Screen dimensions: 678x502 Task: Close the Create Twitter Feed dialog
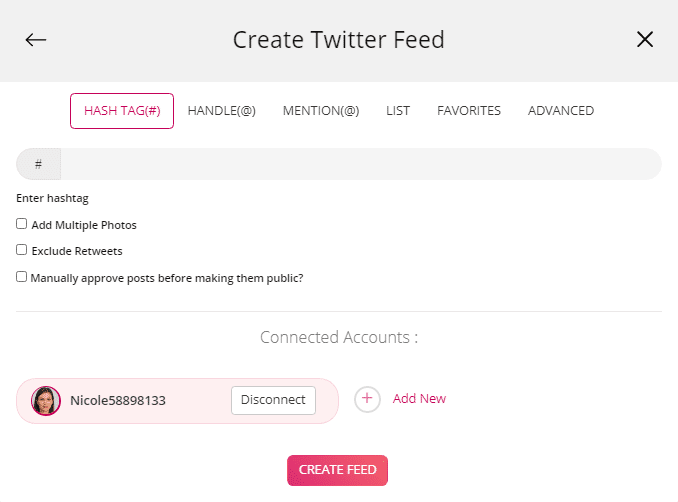645,40
